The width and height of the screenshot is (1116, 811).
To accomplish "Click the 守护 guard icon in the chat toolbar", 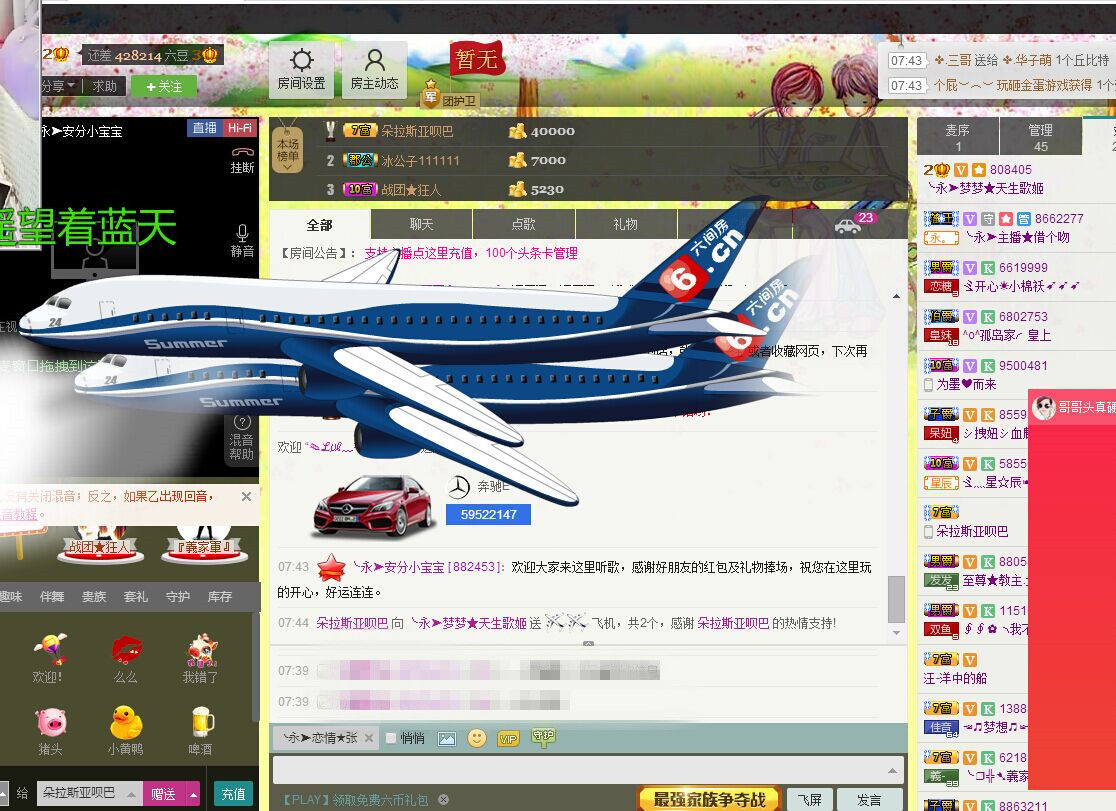I will [542, 738].
